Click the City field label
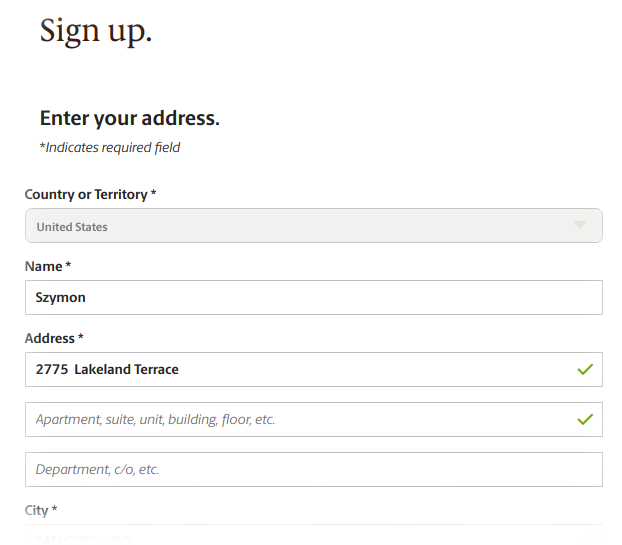Screen dimensions: 622x545 pyautogui.click(x=36, y=510)
